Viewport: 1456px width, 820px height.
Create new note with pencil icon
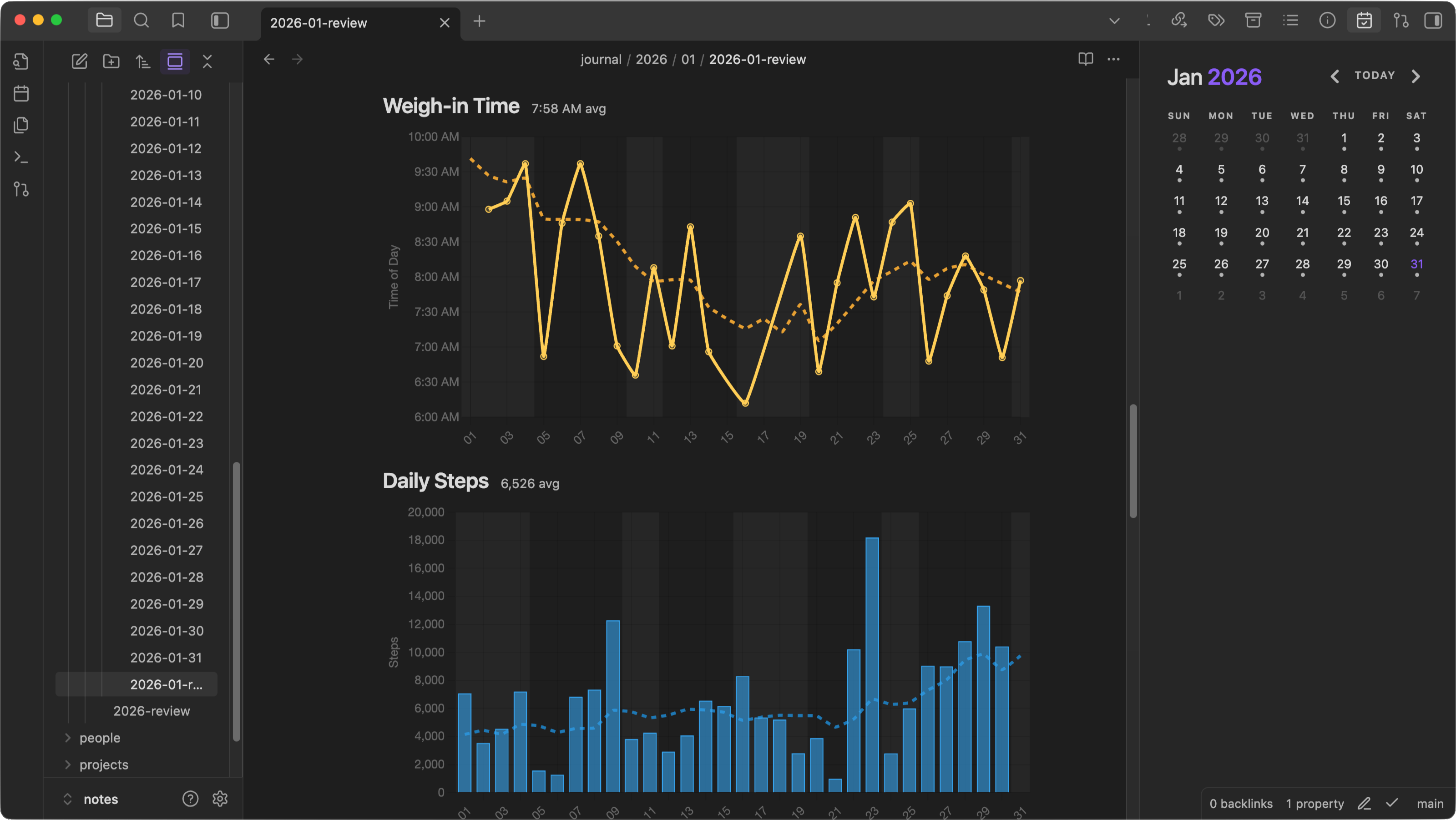pyautogui.click(x=80, y=61)
